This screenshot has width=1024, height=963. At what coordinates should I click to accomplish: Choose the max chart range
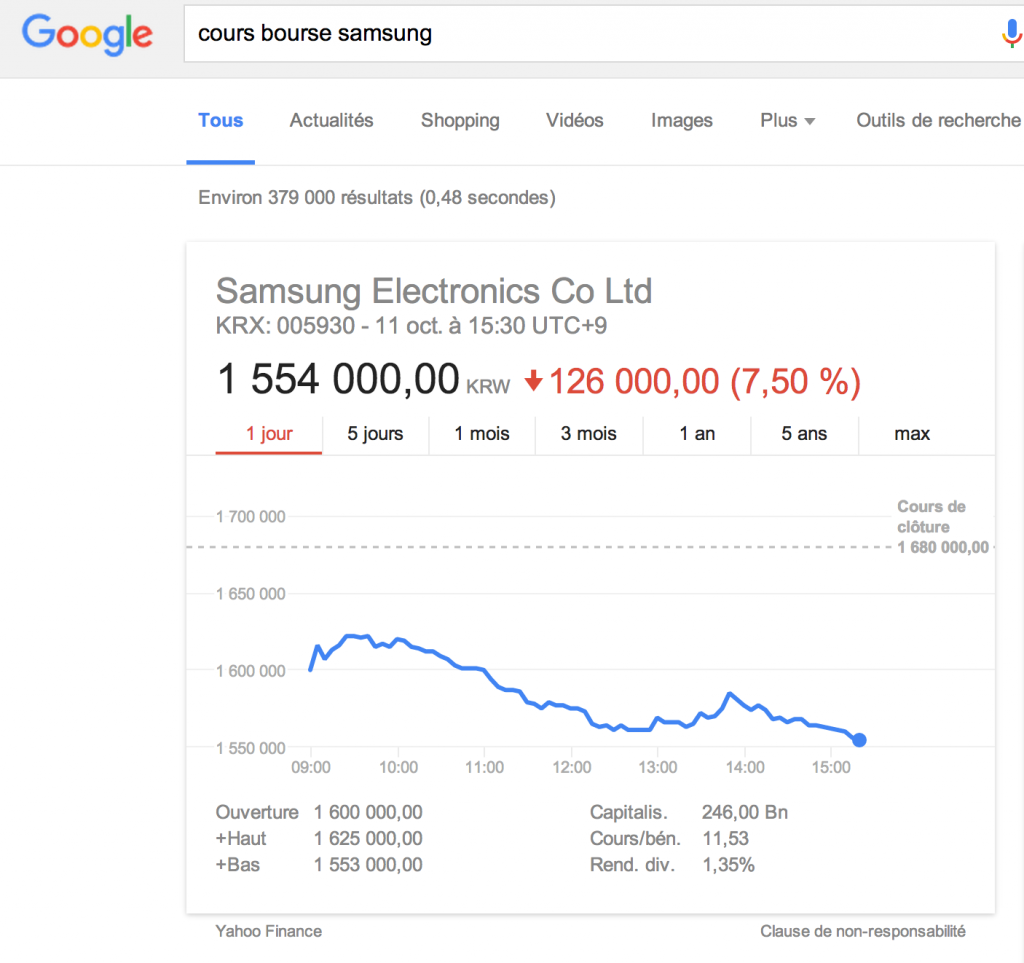click(x=912, y=434)
